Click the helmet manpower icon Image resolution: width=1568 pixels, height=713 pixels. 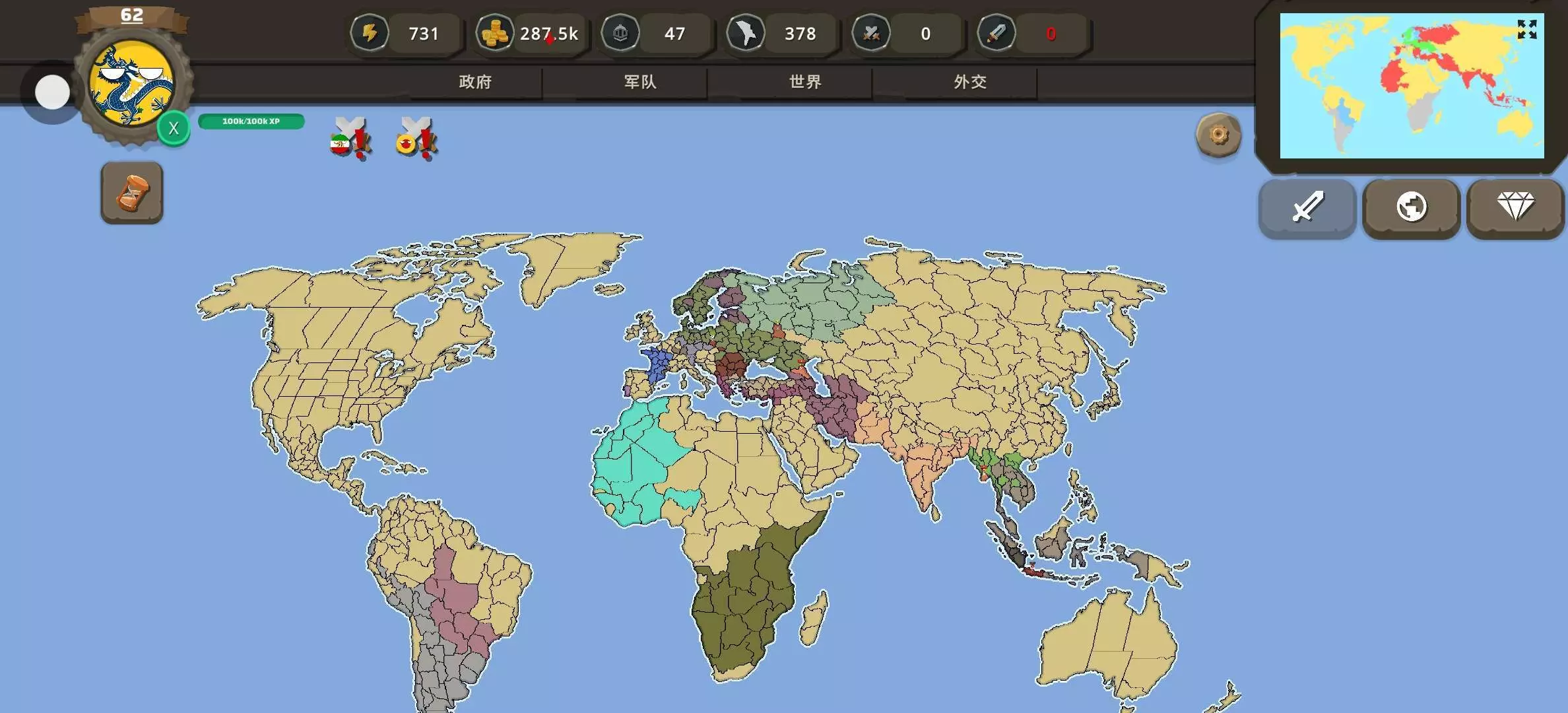(620, 33)
